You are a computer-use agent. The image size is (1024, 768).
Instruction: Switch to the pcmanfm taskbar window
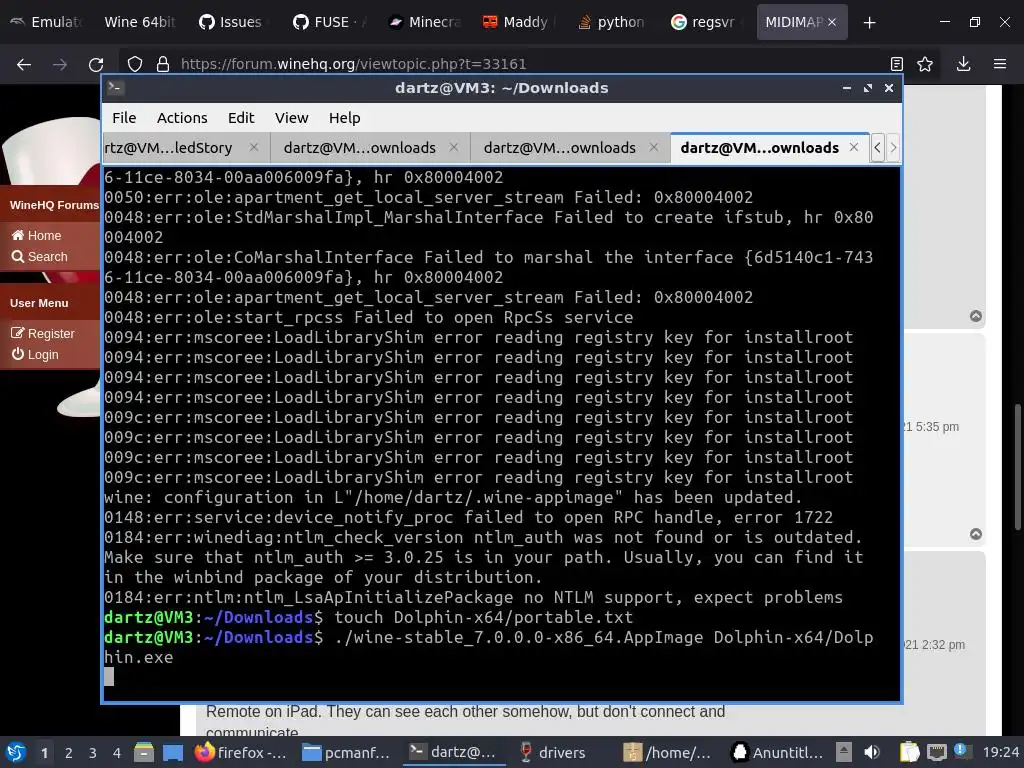point(346,752)
